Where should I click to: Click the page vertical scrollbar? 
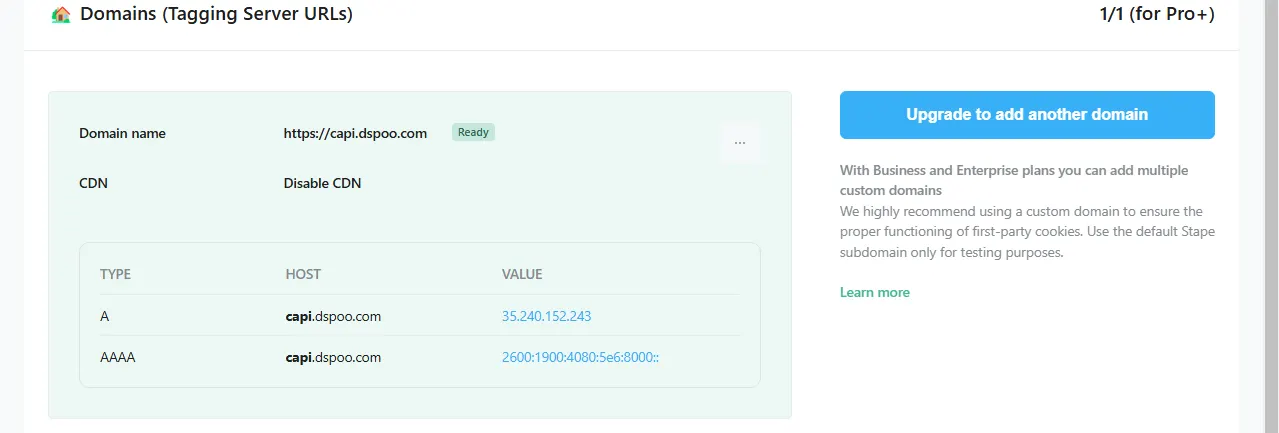tap(1270, 216)
